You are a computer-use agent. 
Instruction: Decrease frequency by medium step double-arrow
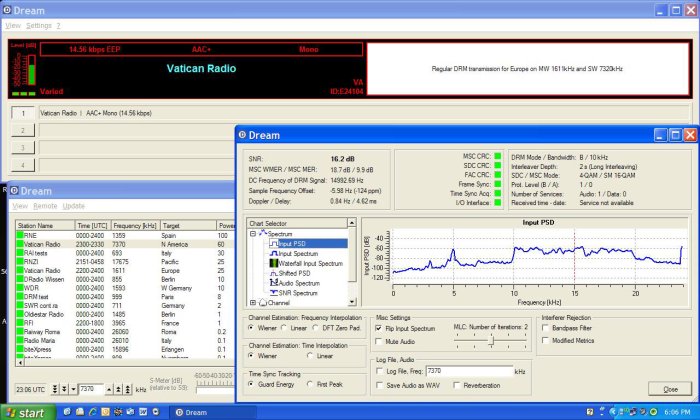coord(64,389)
